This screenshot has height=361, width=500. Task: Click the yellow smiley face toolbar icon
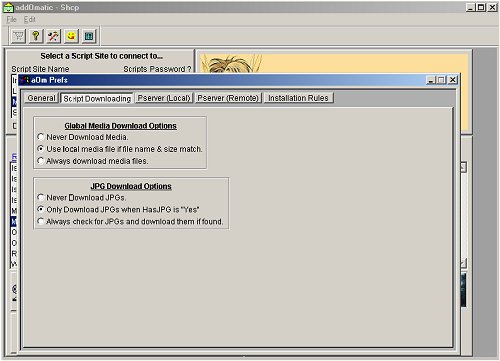71,36
